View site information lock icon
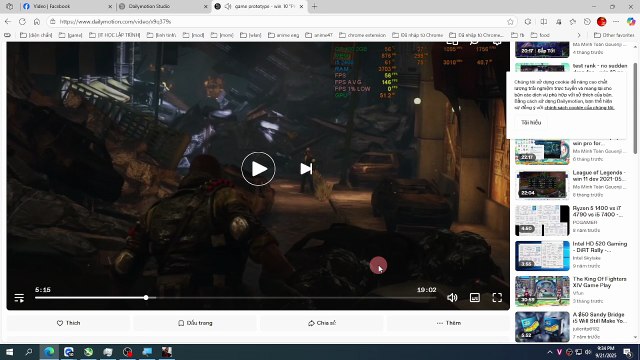This screenshot has width=640, height=360. click(52, 22)
